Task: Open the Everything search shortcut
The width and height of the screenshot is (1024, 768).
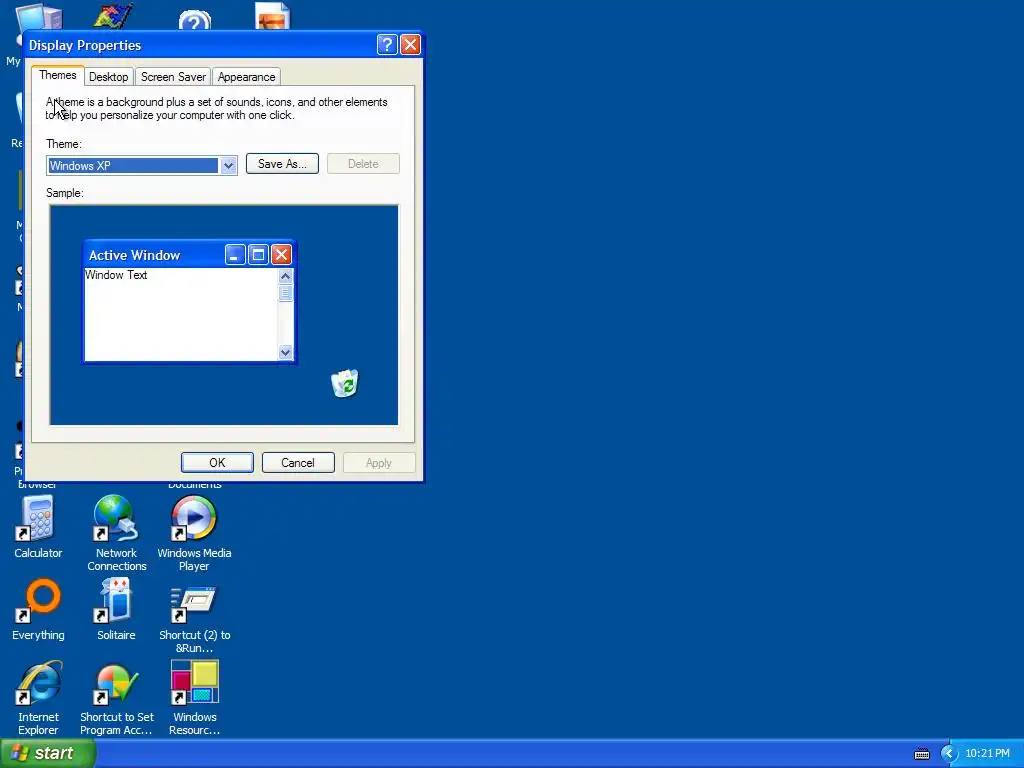Action: pos(38,609)
